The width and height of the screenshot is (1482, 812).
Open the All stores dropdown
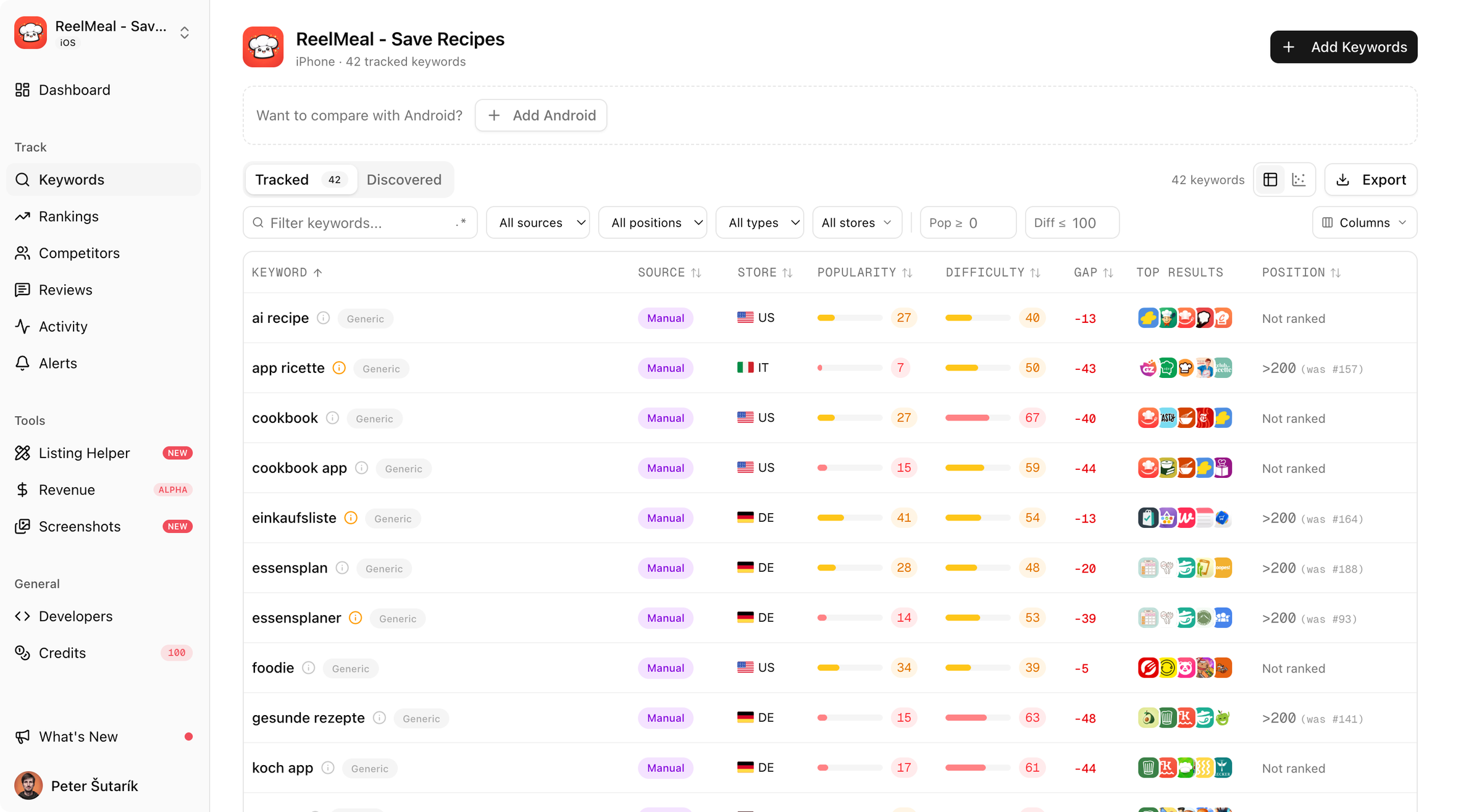(x=857, y=223)
